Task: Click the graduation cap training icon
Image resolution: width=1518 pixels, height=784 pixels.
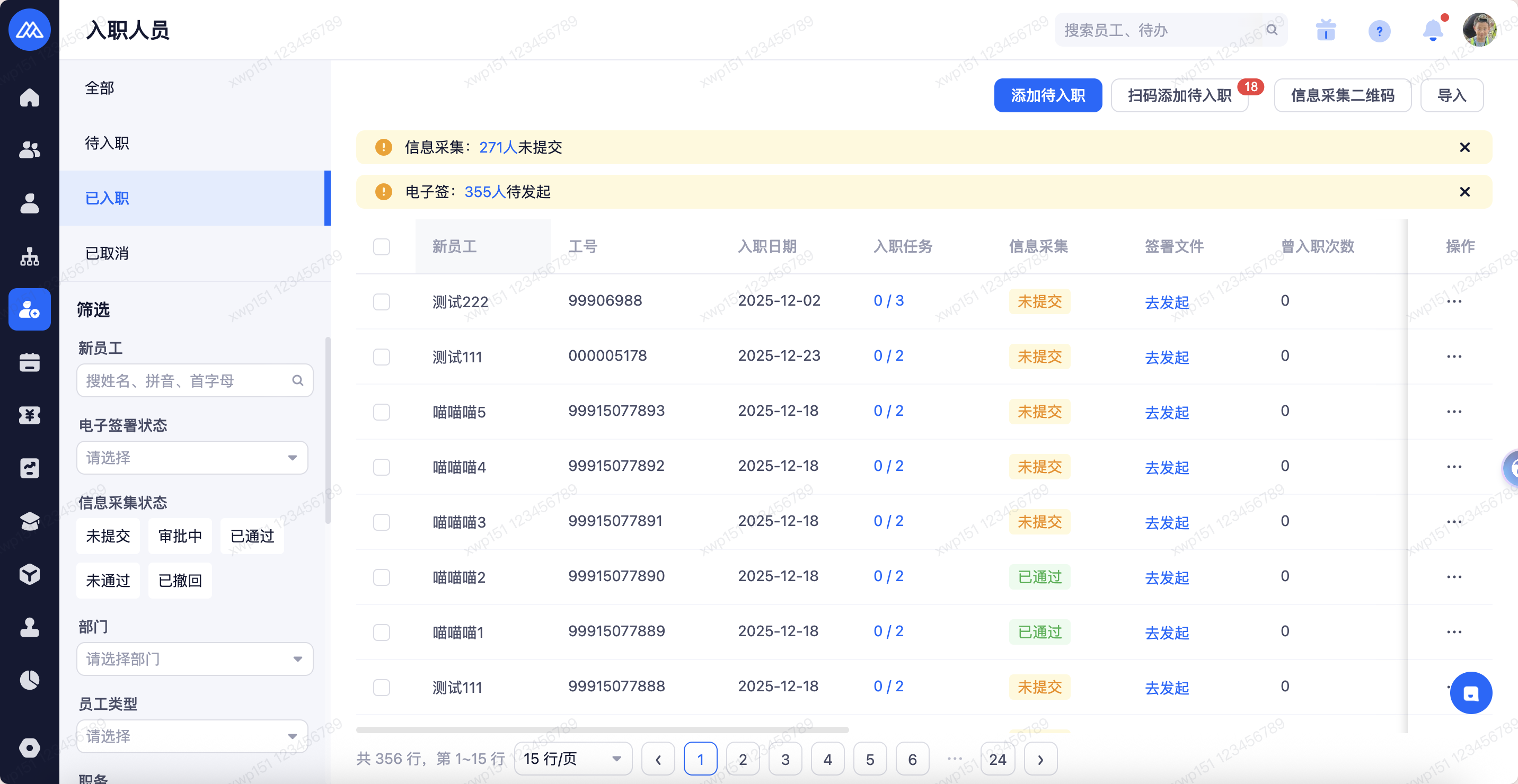Action: coord(30,521)
